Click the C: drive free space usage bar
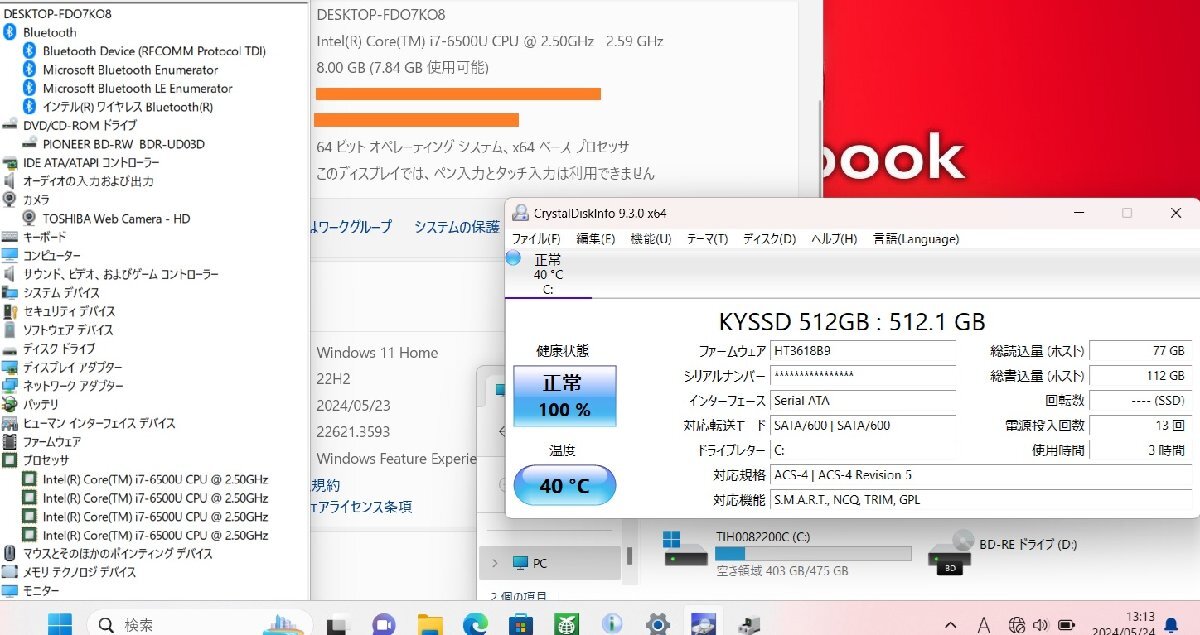The image size is (1200, 635). tap(813, 553)
